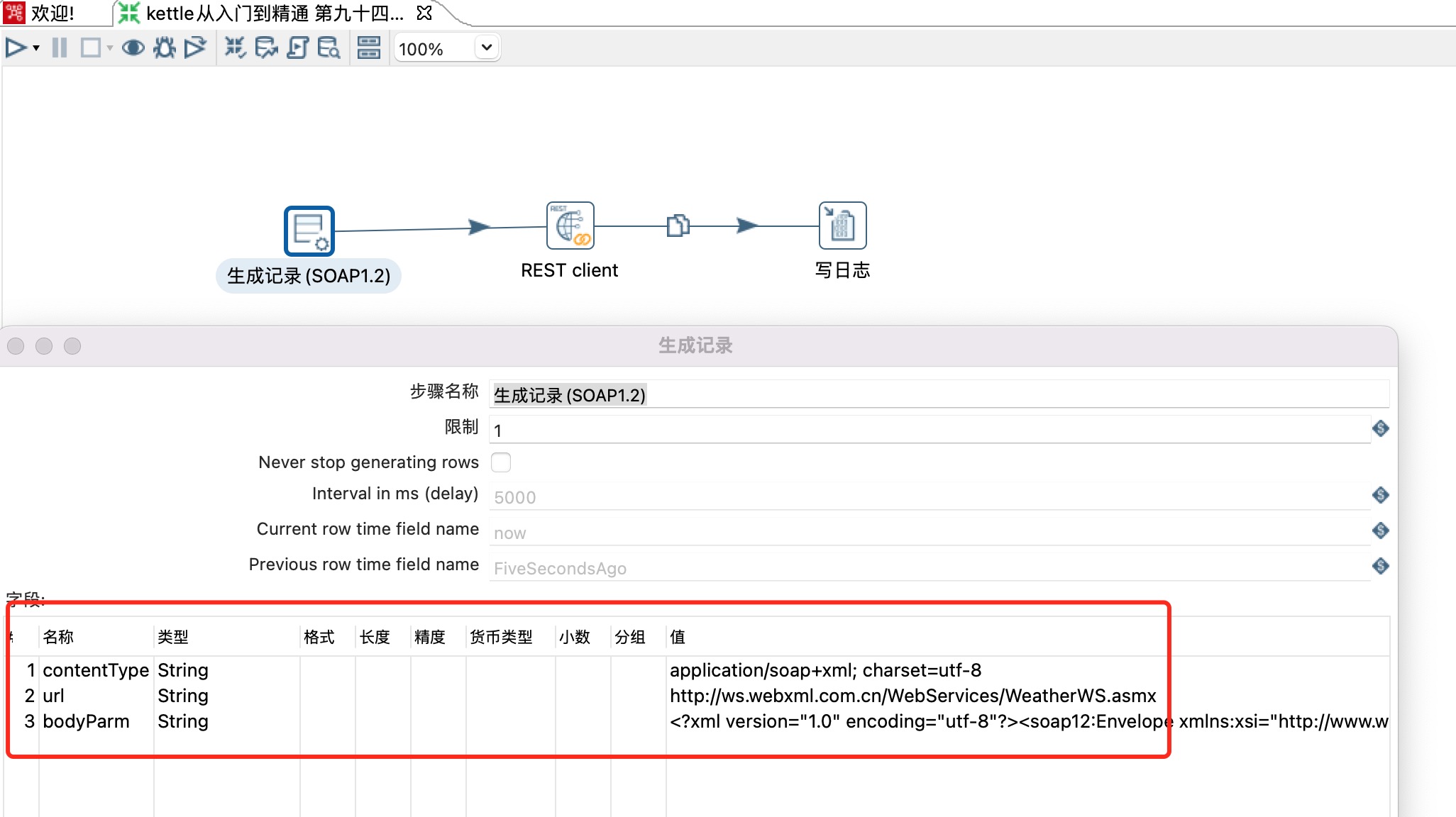Click the generate SQL script icon
Image resolution: width=1456 pixels, height=817 pixels.
[298, 48]
